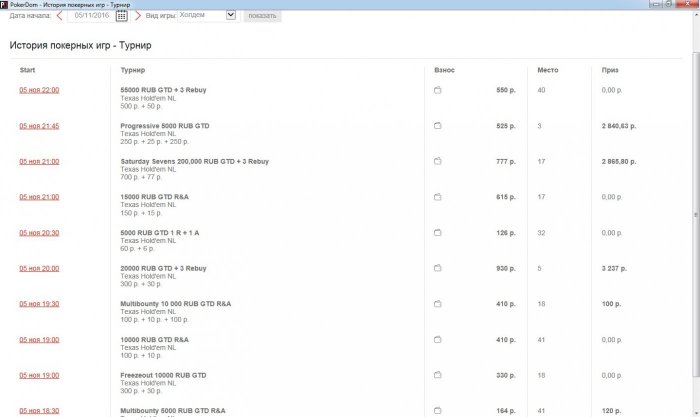Go to previous date with left arrow
700x417 pixels.
tap(59, 16)
